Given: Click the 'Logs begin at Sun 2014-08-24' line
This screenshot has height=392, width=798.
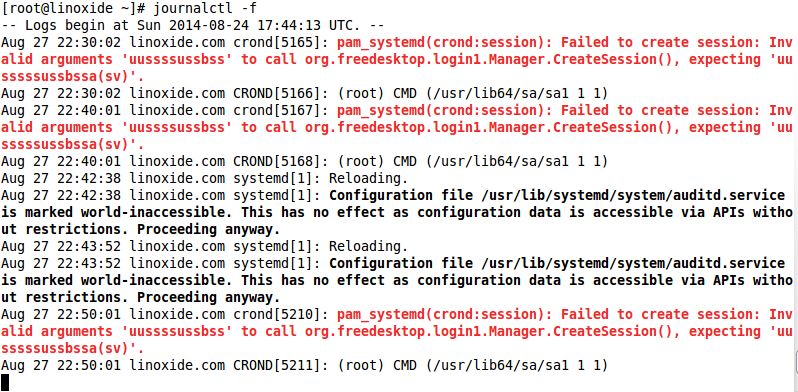Looking at the screenshot, I should tap(192, 25).
